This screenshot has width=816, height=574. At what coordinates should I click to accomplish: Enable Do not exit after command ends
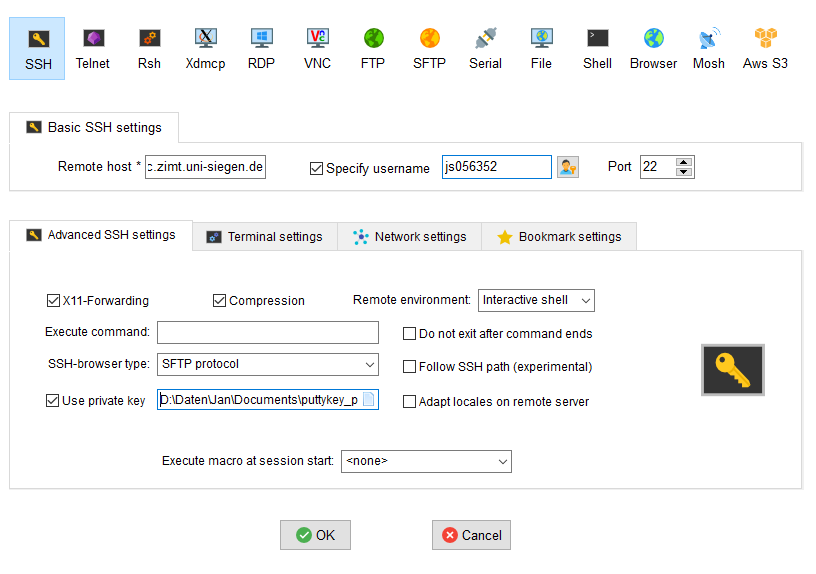tap(410, 334)
